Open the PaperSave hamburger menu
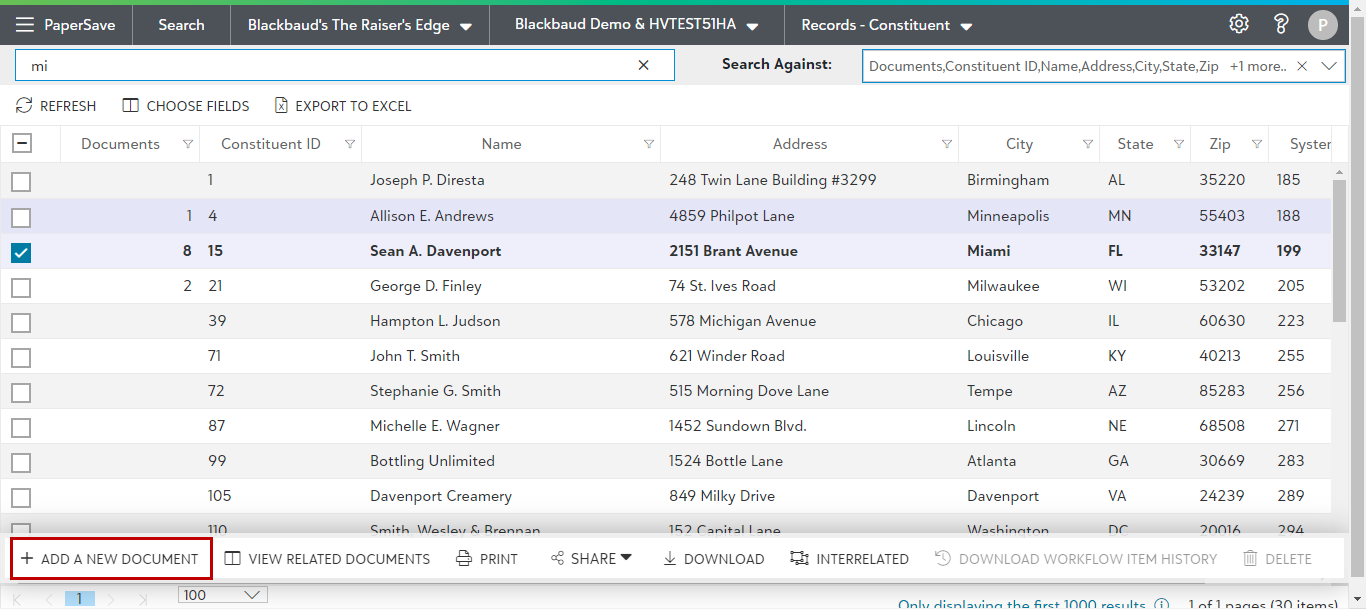Screen dimensions: 1366x609 [x=25, y=25]
